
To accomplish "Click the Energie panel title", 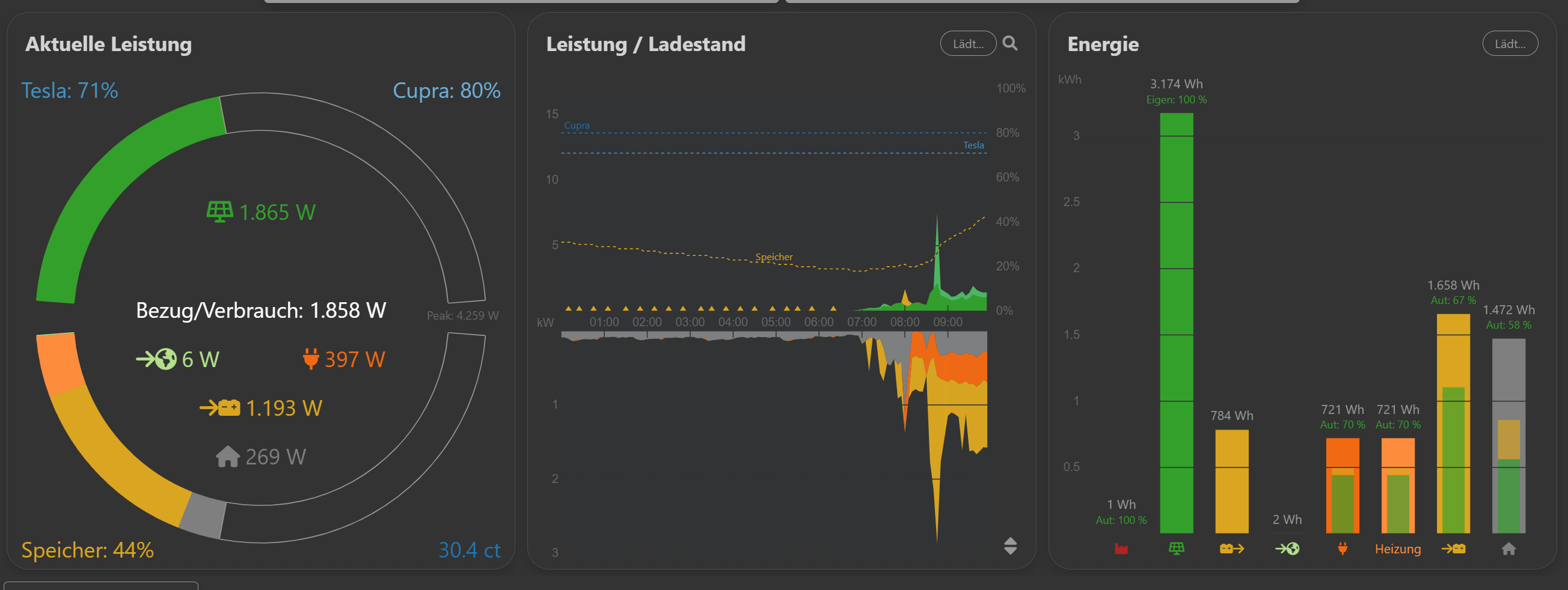I will point(1103,44).
